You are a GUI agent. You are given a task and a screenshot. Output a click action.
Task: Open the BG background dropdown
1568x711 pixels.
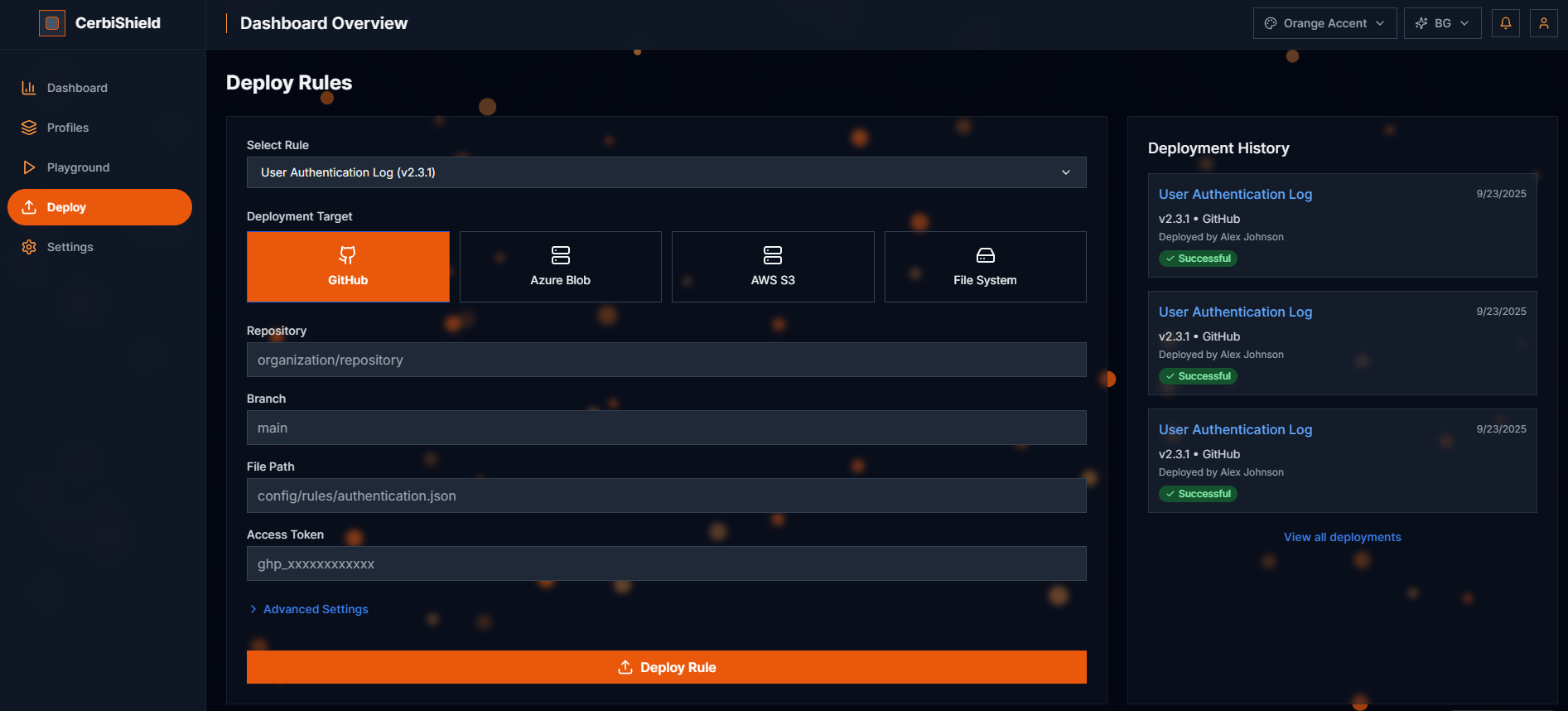tap(1442, 23)
